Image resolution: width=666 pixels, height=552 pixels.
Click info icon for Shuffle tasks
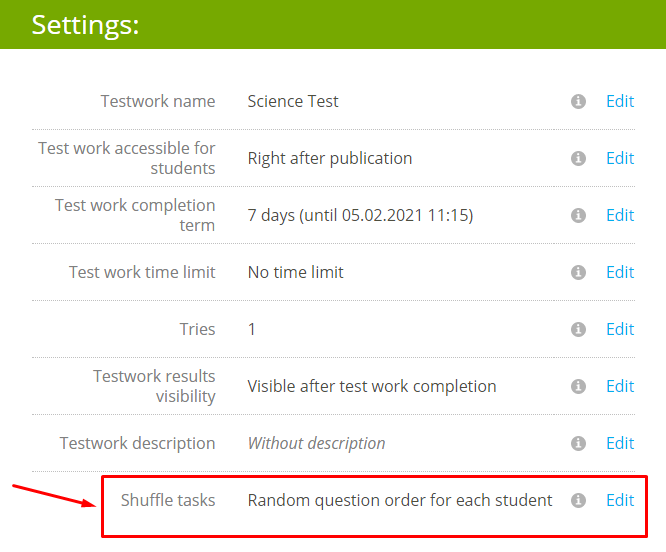pyautogui.click(x=578, y=500)
